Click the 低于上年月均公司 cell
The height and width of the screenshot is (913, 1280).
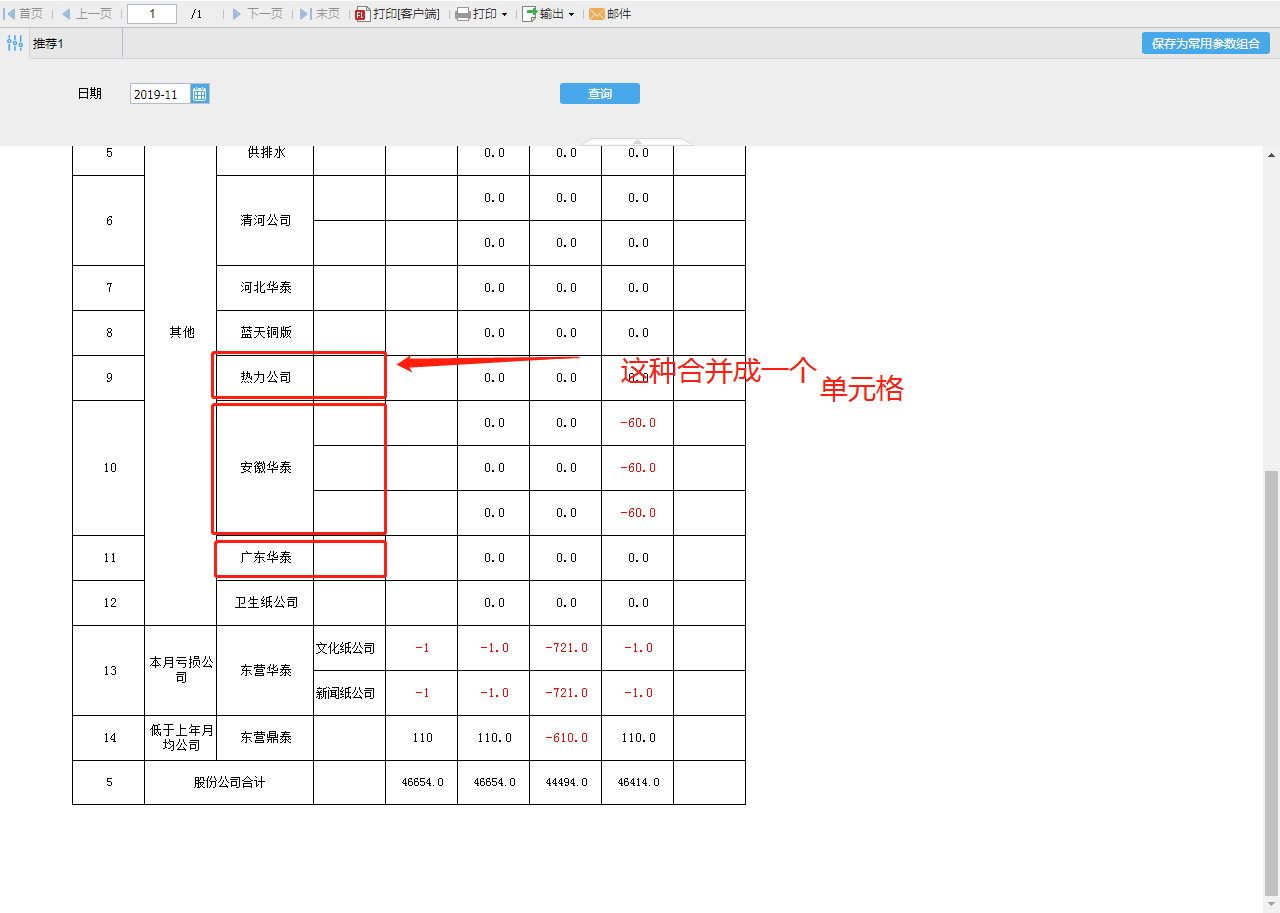pyautogui.click(x=181, y=738)
